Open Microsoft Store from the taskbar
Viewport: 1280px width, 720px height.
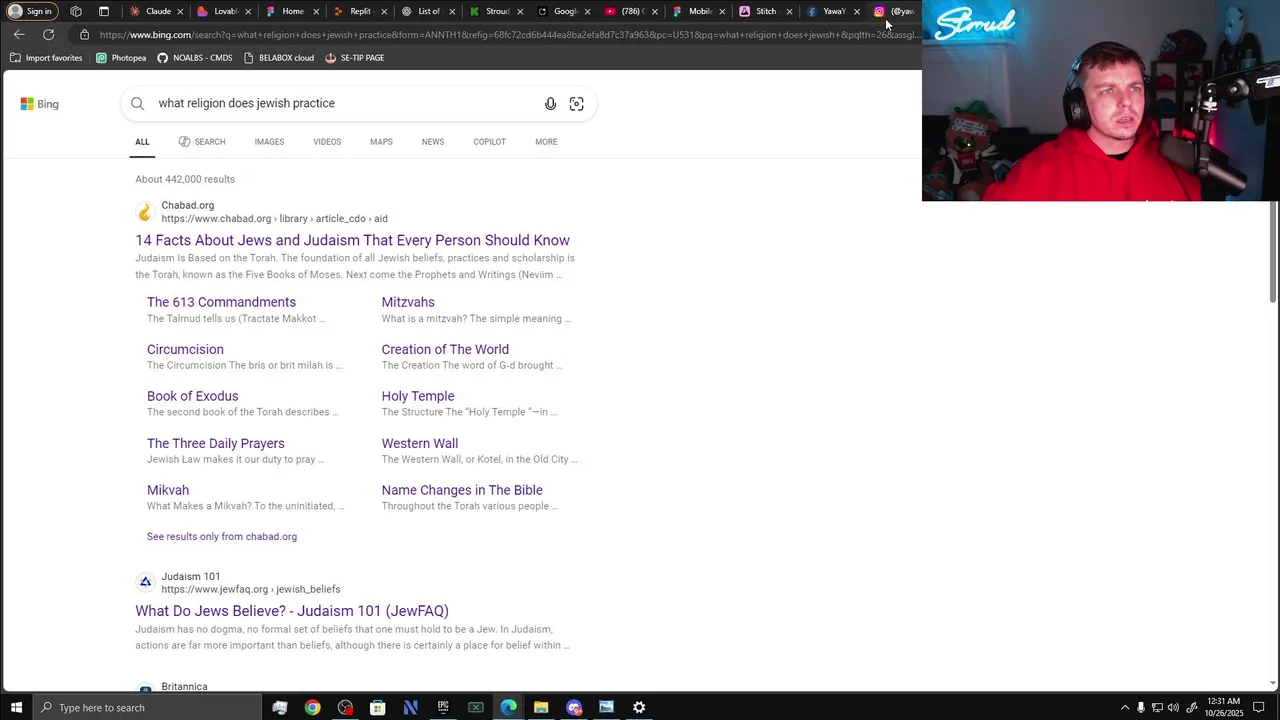pyautogui.click(x=378, y=708)
